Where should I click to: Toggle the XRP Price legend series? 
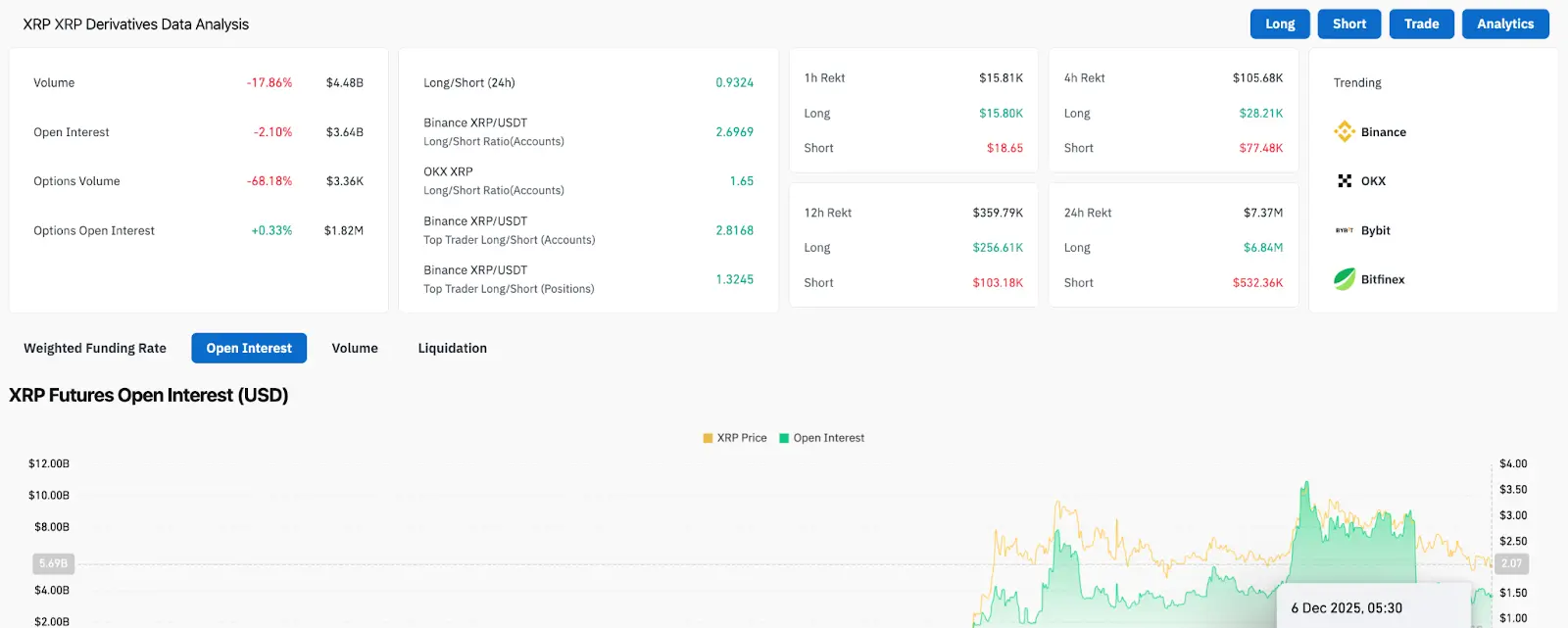click(735, 438)
